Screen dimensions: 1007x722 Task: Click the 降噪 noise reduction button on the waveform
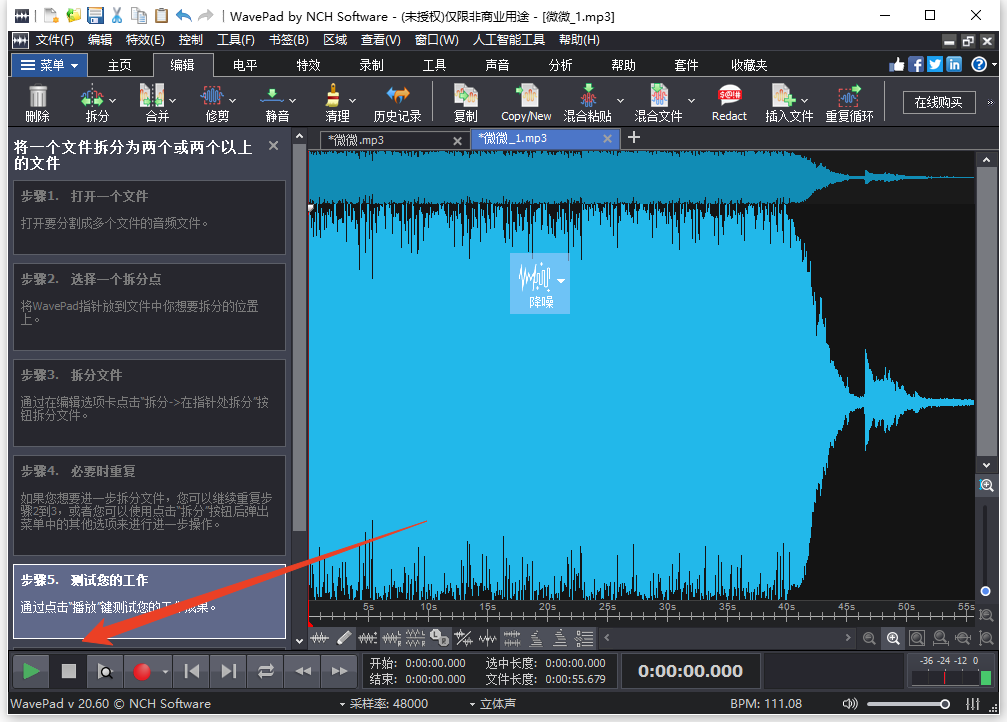(x=539, y=283)
